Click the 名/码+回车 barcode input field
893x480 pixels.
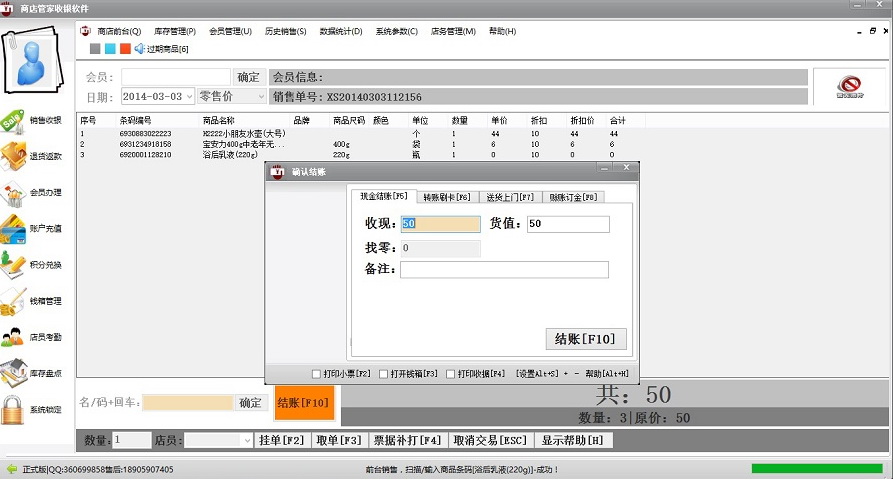pyautogui.click(x=188, y=403)
